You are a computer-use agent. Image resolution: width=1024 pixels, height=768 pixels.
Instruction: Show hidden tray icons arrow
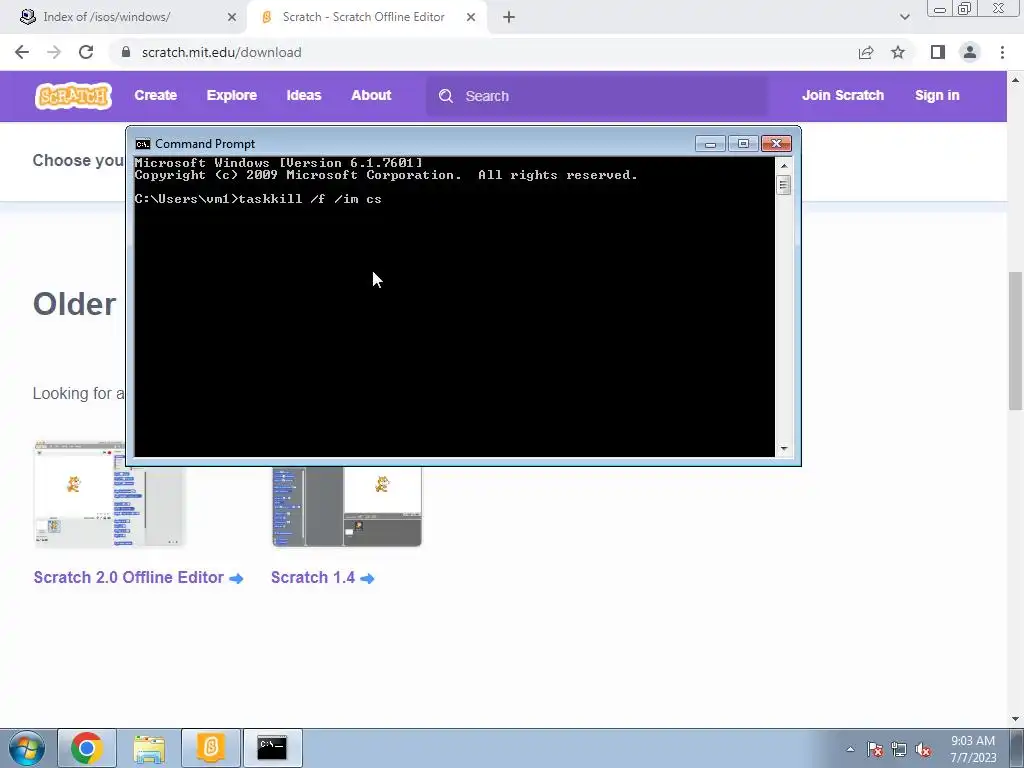click(x=850, y=749)
